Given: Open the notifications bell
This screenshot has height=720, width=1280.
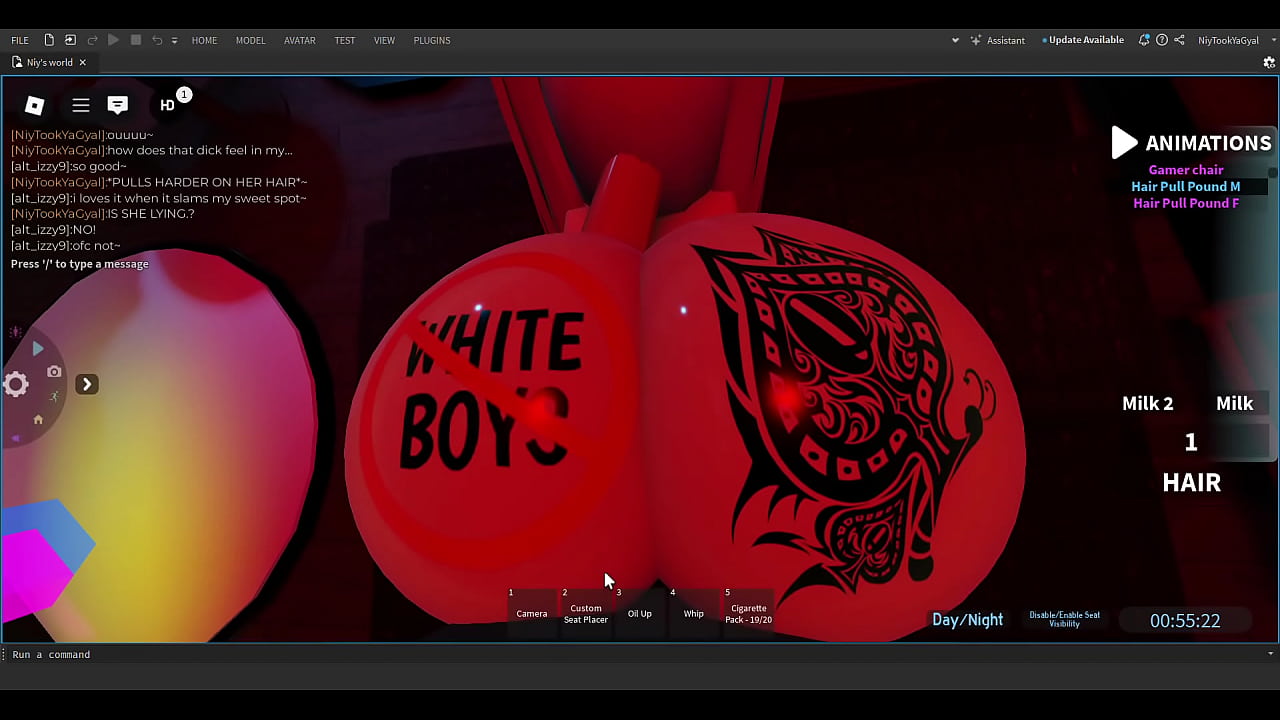Looking at the screenshot, I should click(x=1144, y=40).
